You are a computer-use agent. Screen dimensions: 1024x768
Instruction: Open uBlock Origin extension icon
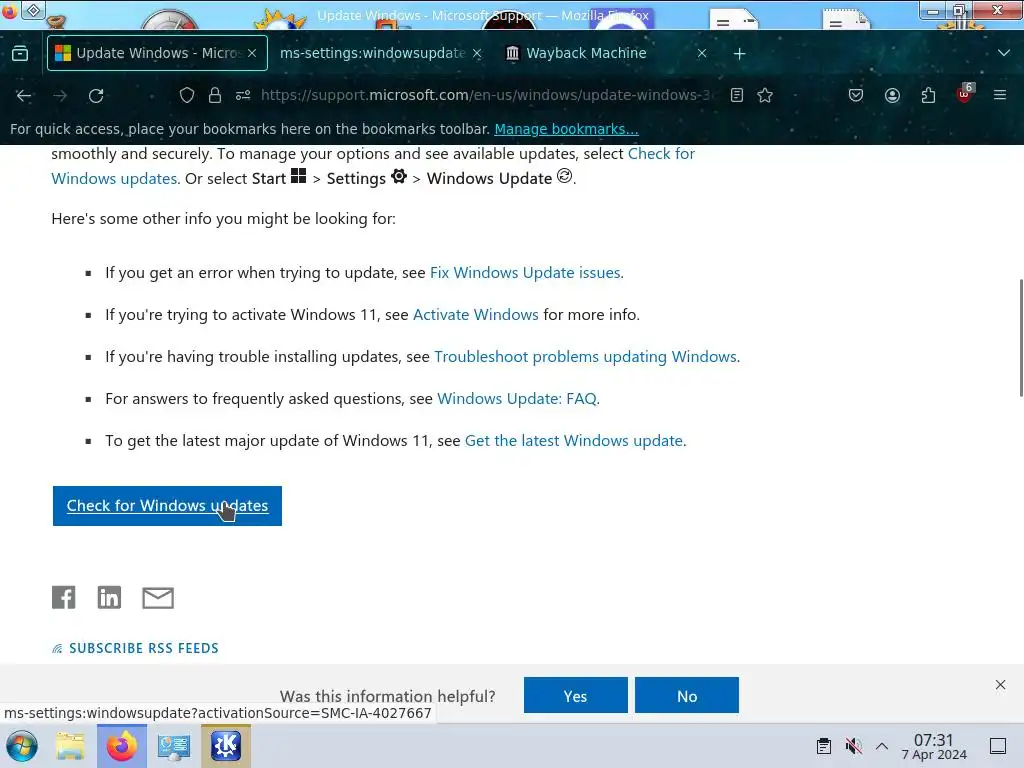click(x=965, y=94)
